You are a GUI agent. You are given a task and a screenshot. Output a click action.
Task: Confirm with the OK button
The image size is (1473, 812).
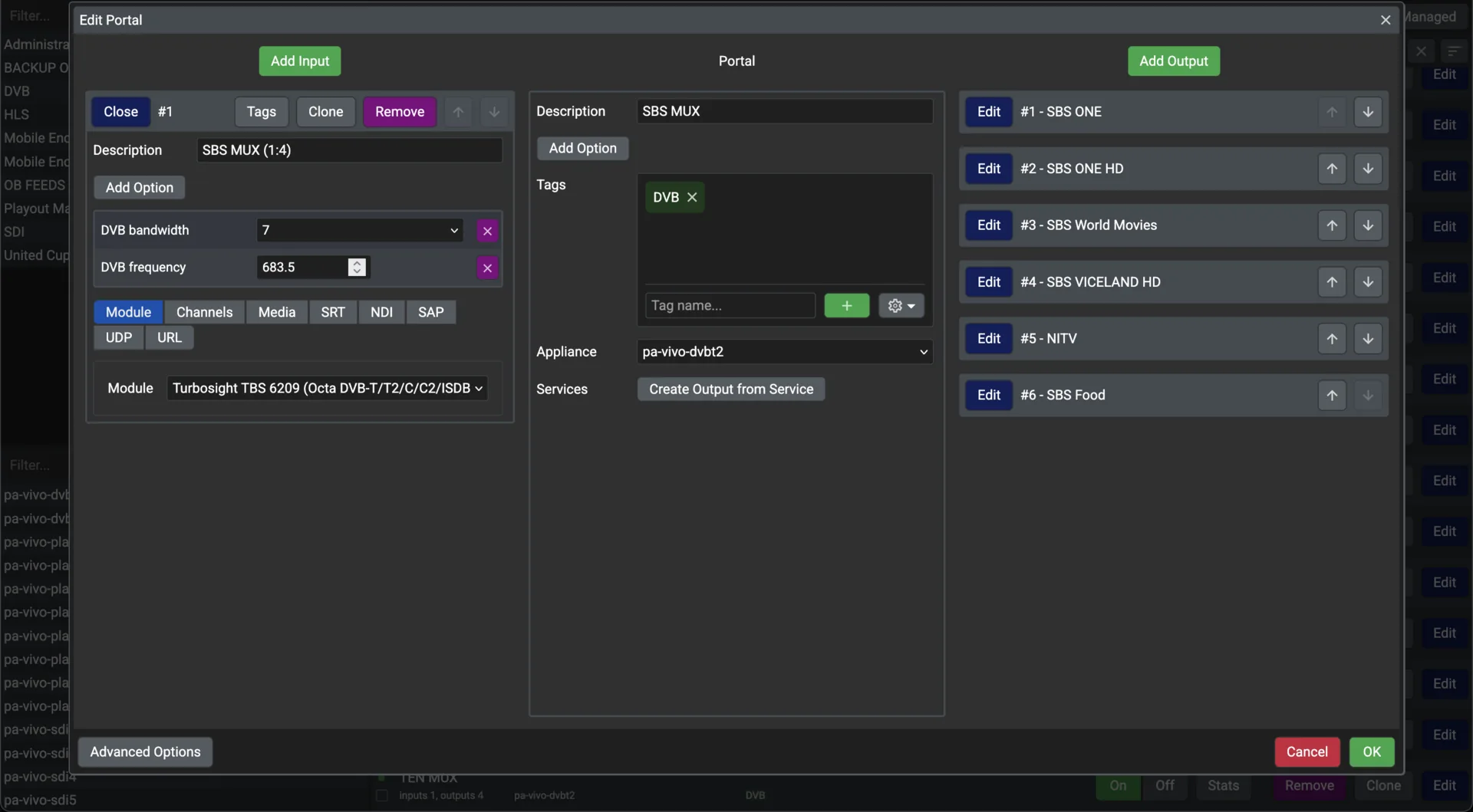click(1371, 751)
